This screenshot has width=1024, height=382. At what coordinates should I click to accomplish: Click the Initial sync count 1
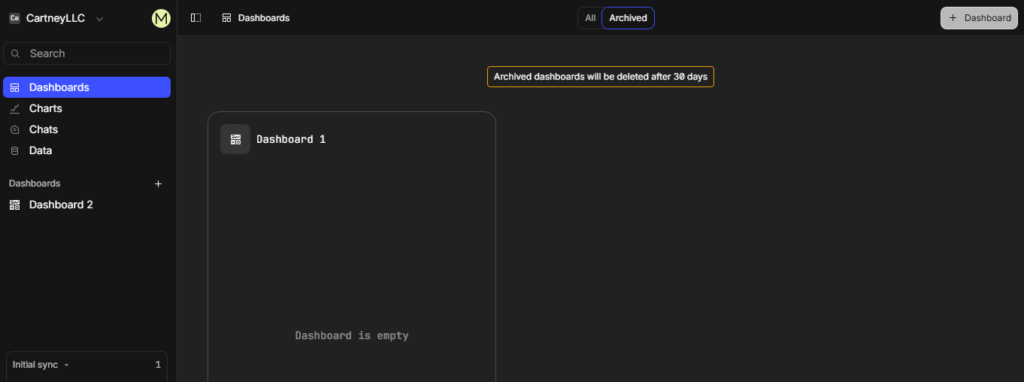[x=158, y=365]
